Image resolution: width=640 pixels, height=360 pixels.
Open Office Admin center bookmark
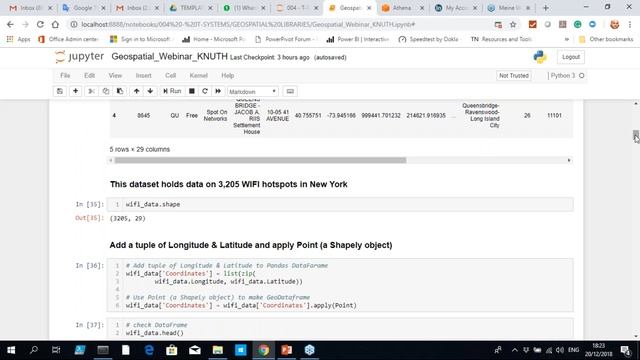69,39
